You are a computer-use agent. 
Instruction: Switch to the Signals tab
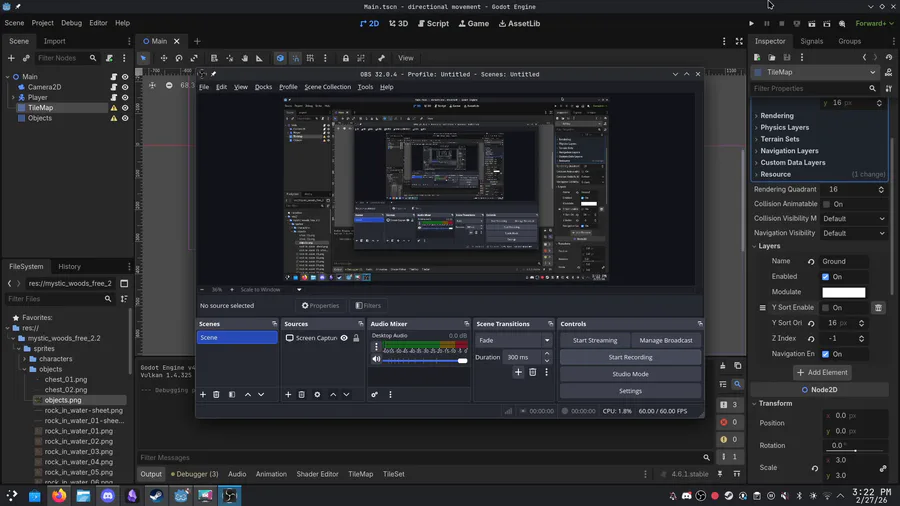(x=811, y=41)
